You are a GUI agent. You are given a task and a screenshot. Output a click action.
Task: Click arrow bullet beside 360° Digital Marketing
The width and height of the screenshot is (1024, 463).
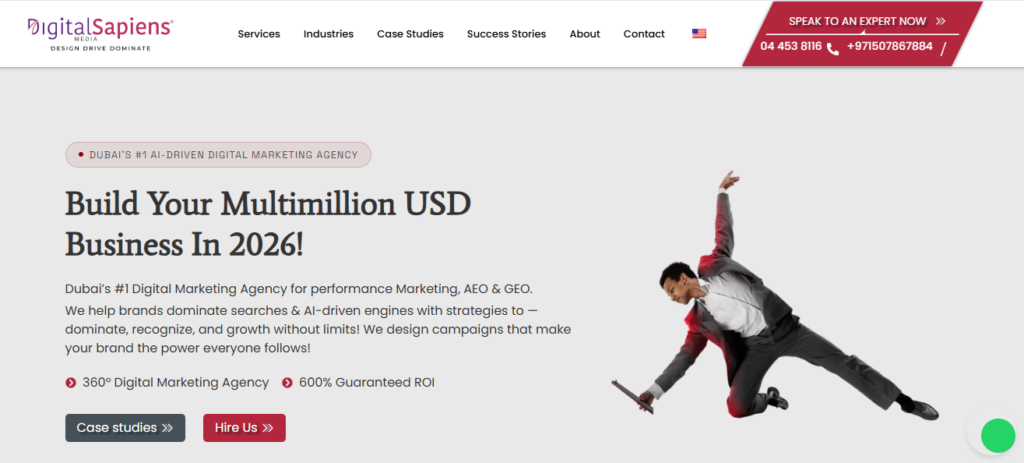click(71, 383)
